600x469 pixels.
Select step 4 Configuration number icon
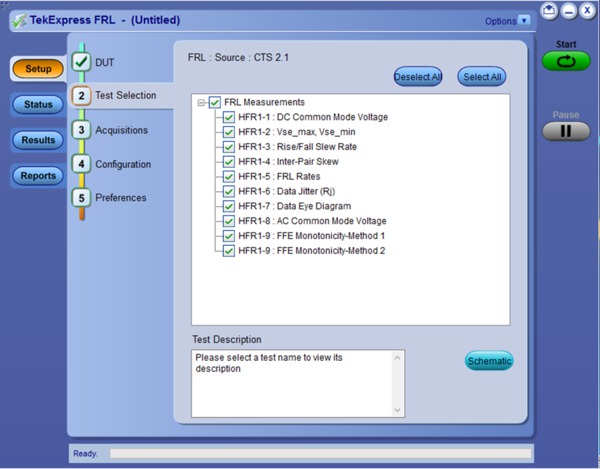pos(82,164)
